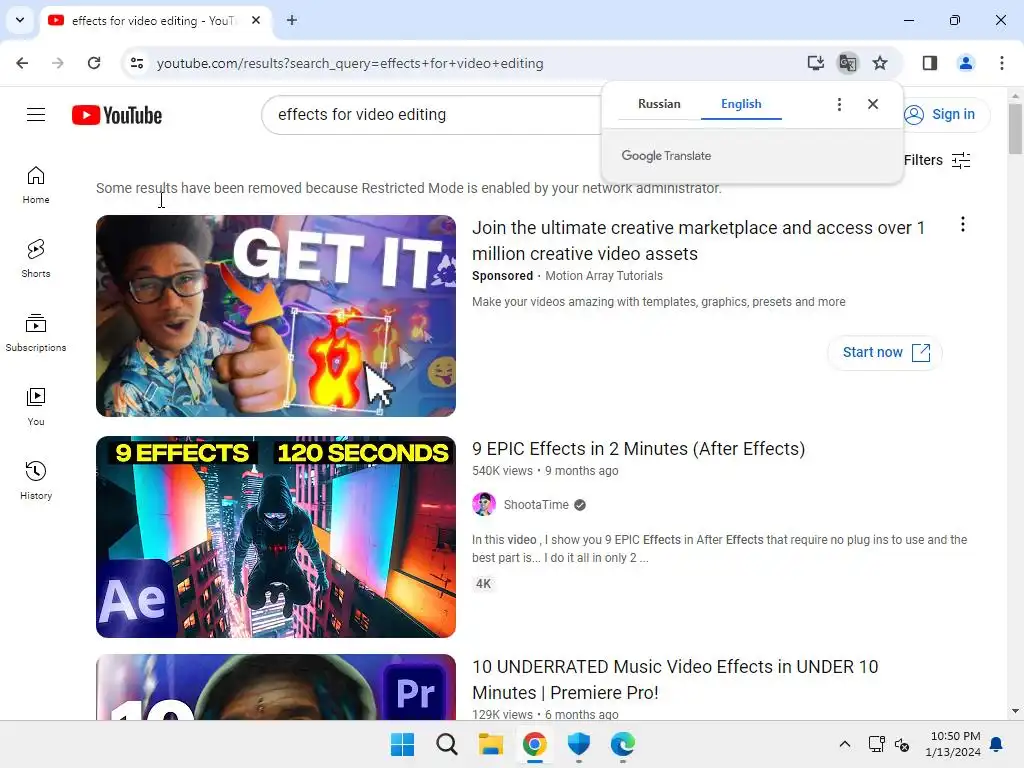Click the muted volume tray icon
The height and width of the screenshot is (768, 1024).
pyautogui.click(x=902, y=744)
